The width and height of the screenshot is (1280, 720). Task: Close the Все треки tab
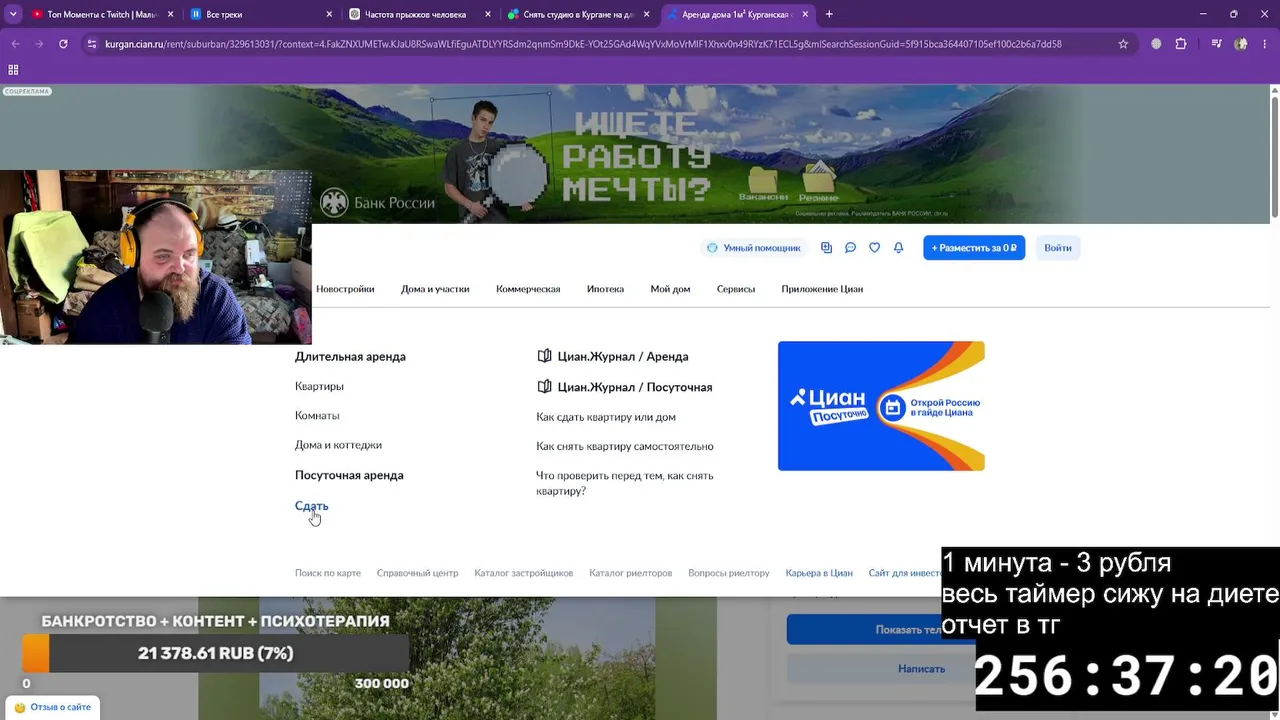click(330, 15)
